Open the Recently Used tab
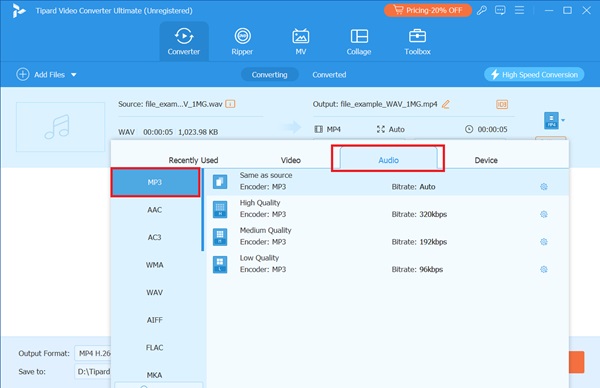Image resolution: width=600 pixels, height=388 pixels. click(x=193, y=160)
